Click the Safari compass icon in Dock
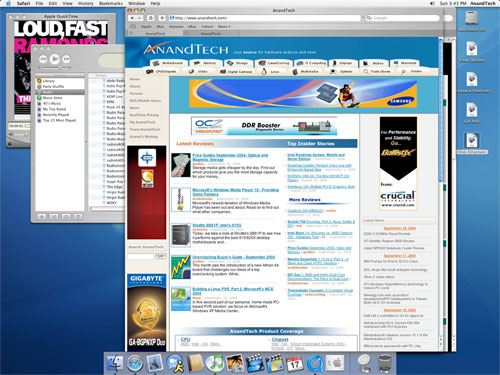 (x=135, y=363)
